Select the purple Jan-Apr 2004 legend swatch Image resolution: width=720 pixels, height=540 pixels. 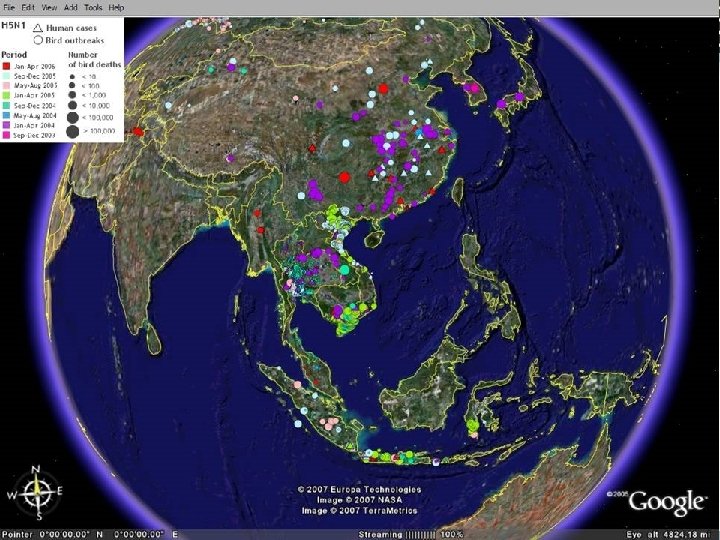point(6,125)
